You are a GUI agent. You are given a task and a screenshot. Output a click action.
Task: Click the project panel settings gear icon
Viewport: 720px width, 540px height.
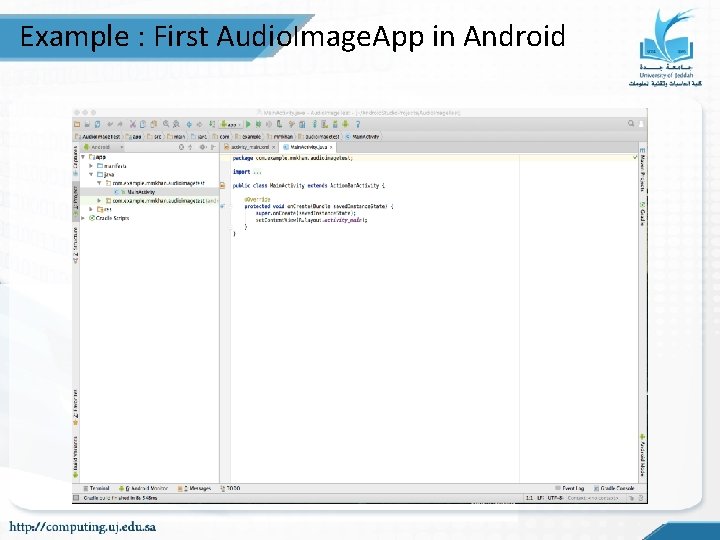202,147
